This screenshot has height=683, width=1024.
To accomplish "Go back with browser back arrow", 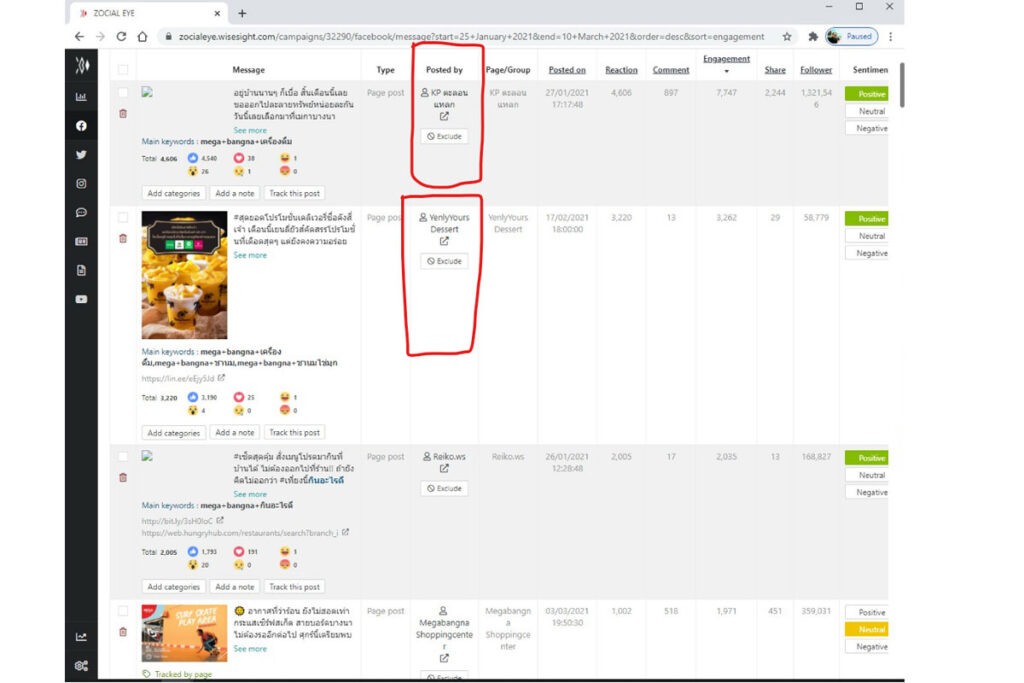I will [x=80, y=37].
